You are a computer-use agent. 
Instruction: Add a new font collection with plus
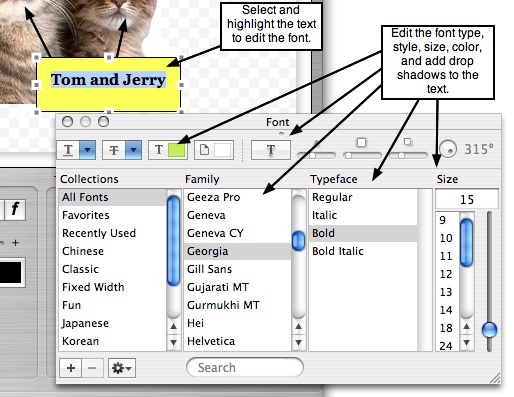[71, 368]
